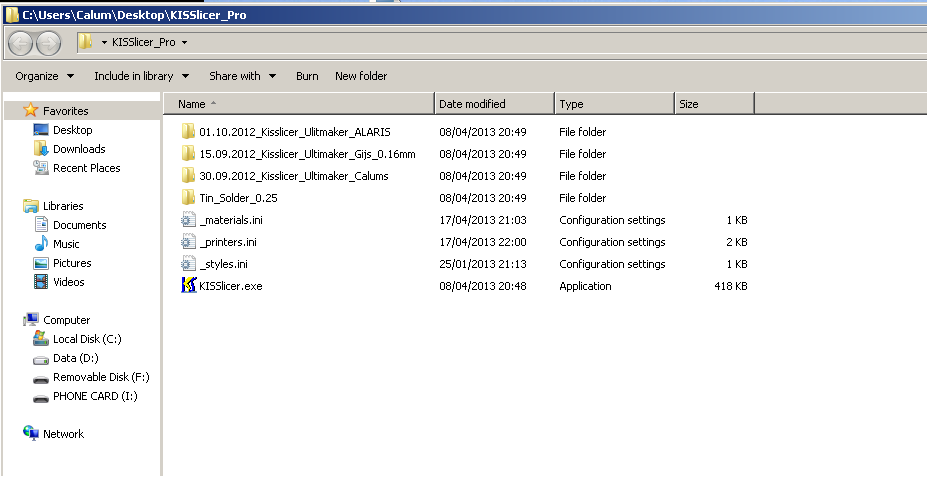Viewport: 927px width, 501px height.
Task: Select Documents label under Libraries
Action: click(x=80, y=225)
